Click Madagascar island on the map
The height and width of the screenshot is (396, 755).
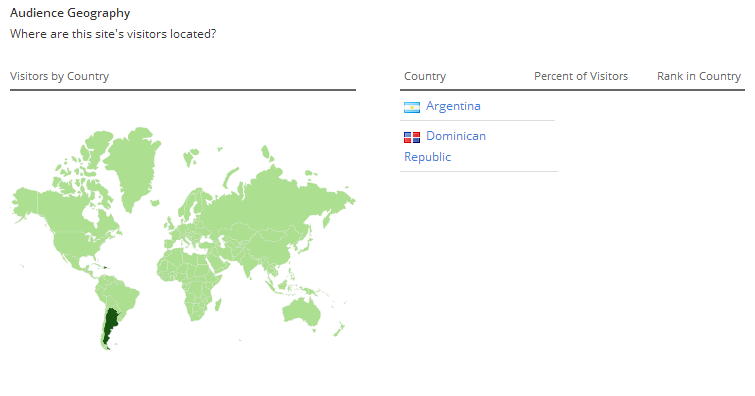pyautogui.click(x=218, y=304)
